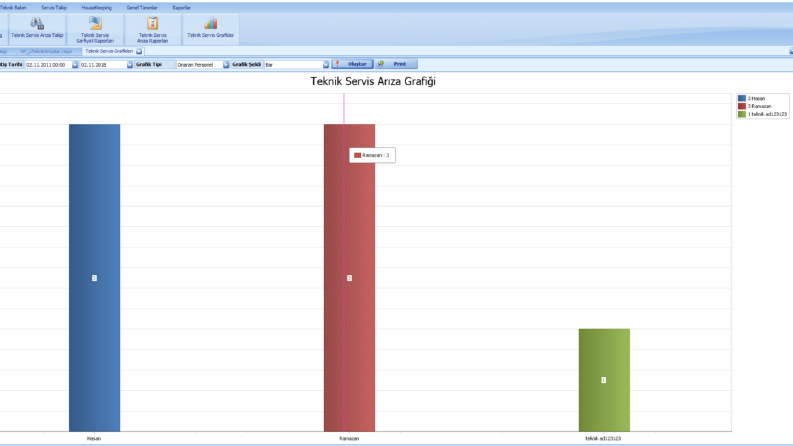The height and width of the screenshot is (446, 793).
Task: Click the blue Hasan bar
Action: (95, 278)
